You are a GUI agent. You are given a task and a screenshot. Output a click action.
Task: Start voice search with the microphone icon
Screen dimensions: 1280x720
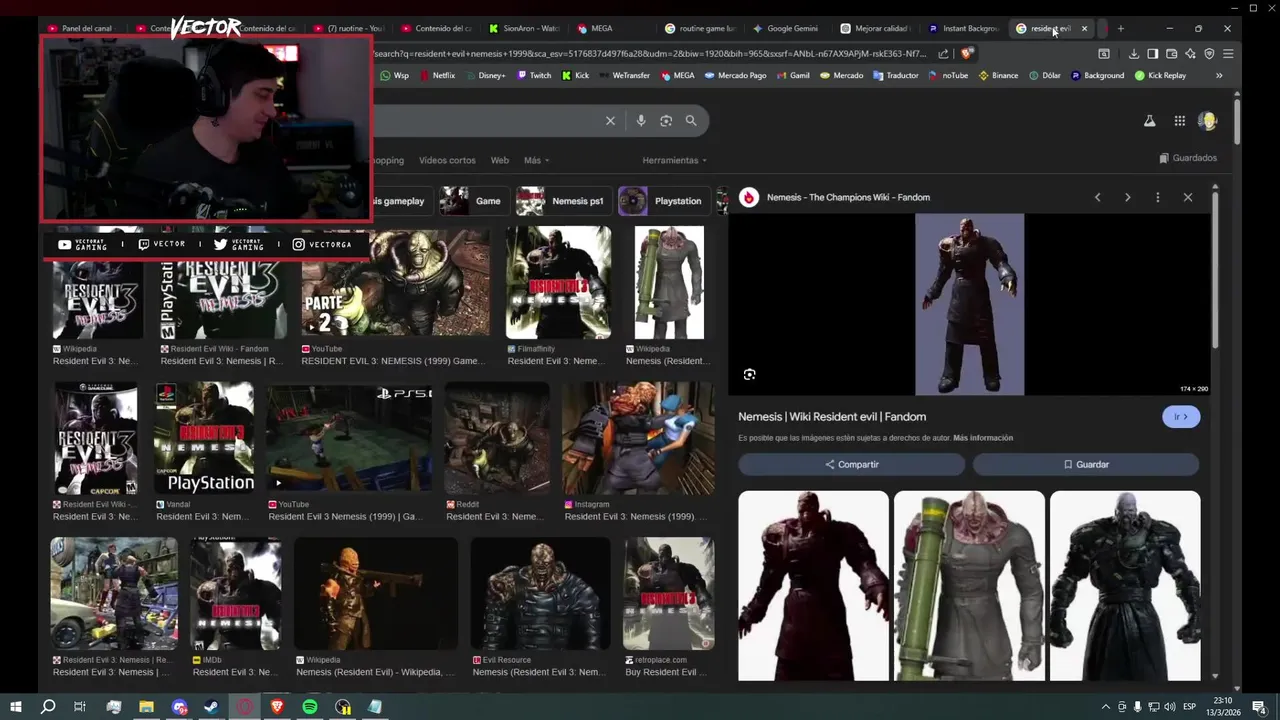click(641, 121)
